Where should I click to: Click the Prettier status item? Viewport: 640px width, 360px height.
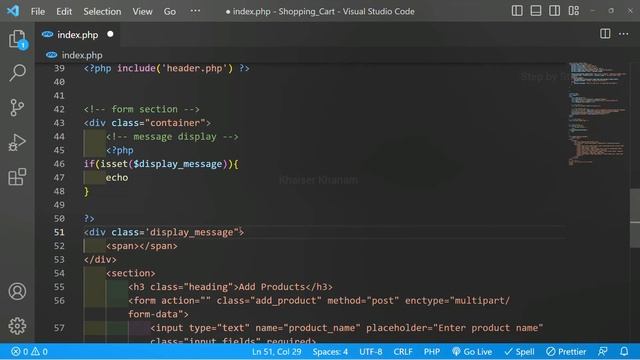click(566, 351)
